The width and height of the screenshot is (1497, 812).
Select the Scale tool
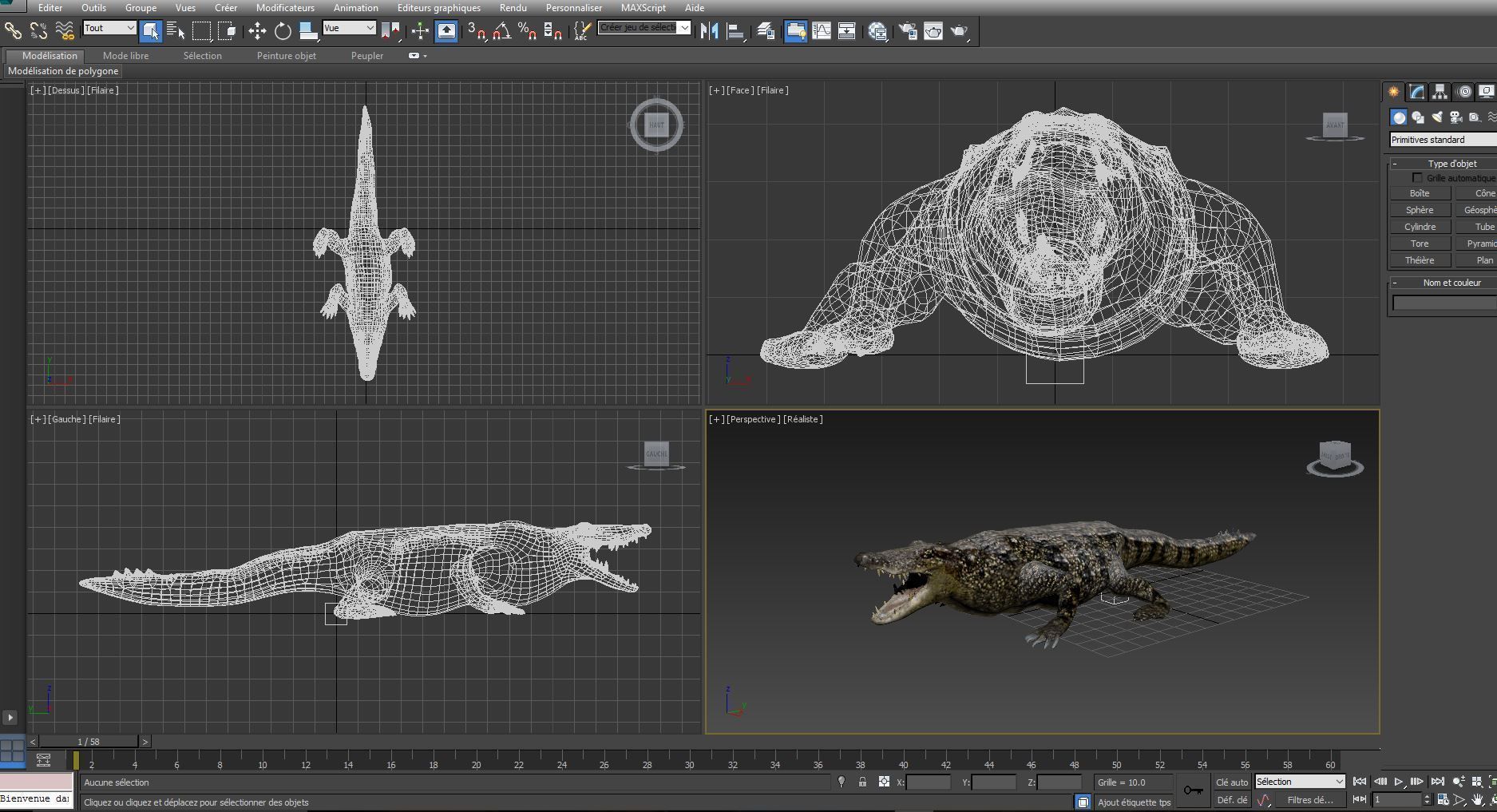[x=308, y=31]
